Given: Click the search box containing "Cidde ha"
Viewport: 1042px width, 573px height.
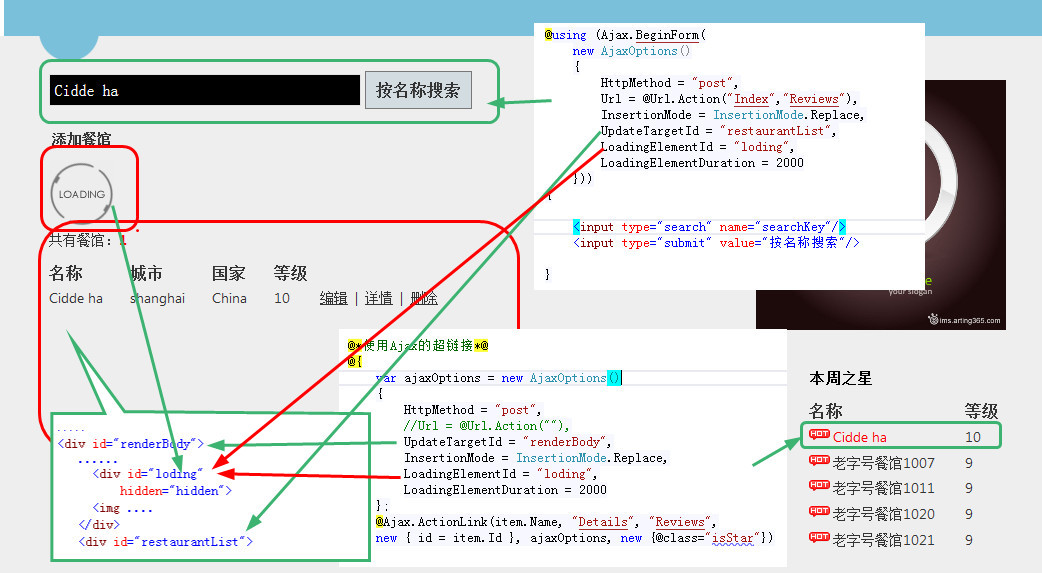Looking at the screenshot, I should (204, 90).
